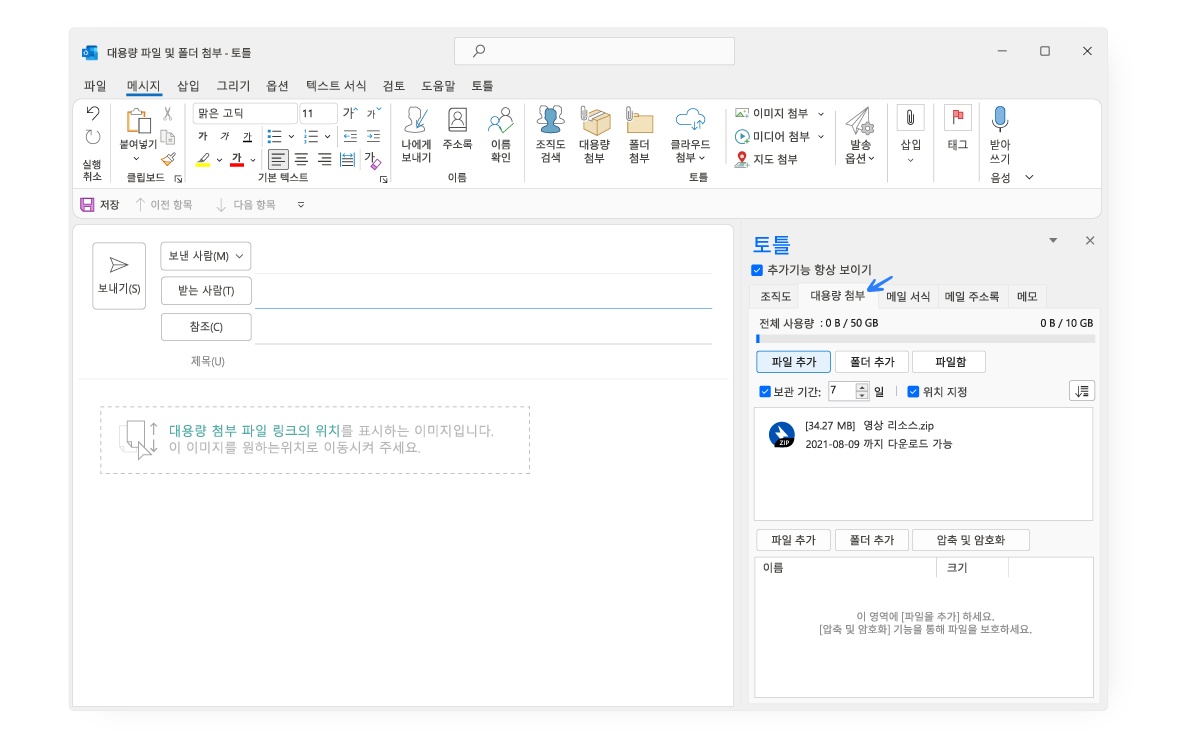Viewport: 1200px width, 750px height.
Task: Click the redo arrow icon
Action: [x=93, y=137]
